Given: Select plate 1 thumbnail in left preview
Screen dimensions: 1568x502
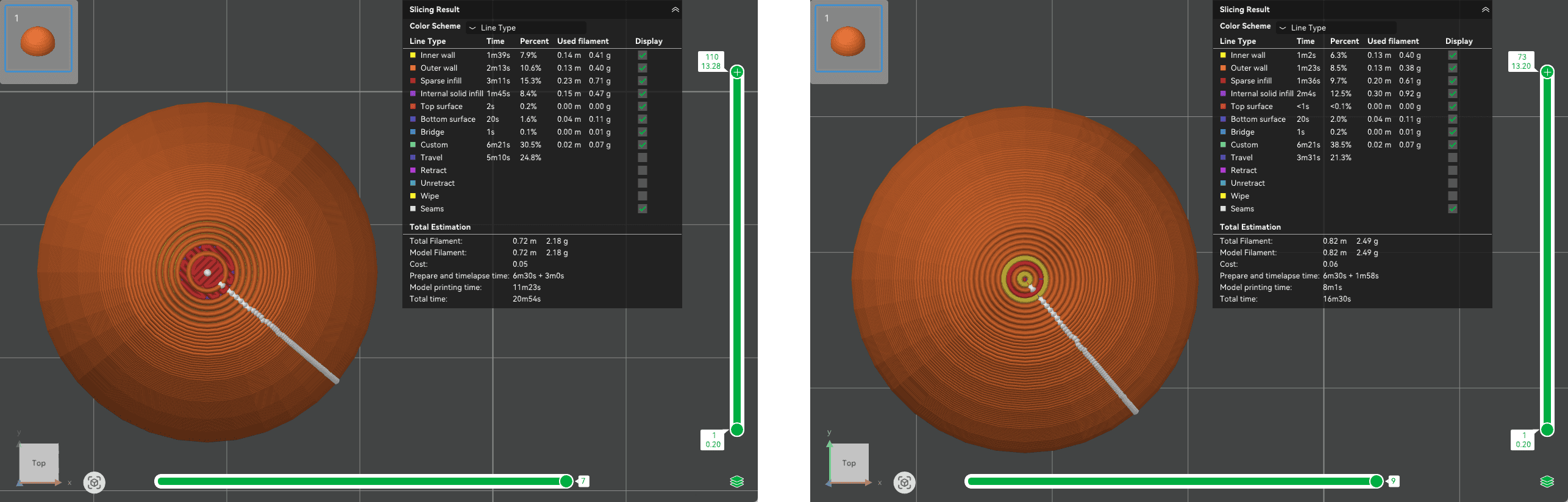Looking at the screenshot, I should pos(38,40).
